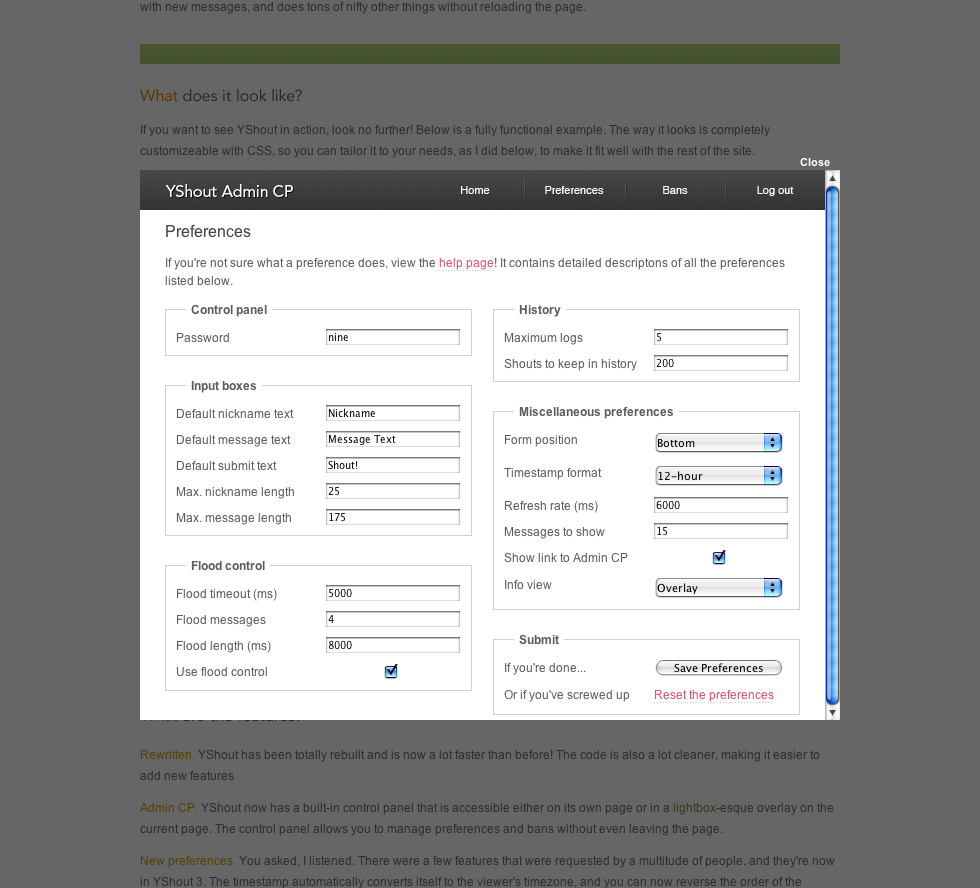The width and height of the screenshot is (980, 888).
Task: Click the YShout Admin CP title
Action: point(229,191)
